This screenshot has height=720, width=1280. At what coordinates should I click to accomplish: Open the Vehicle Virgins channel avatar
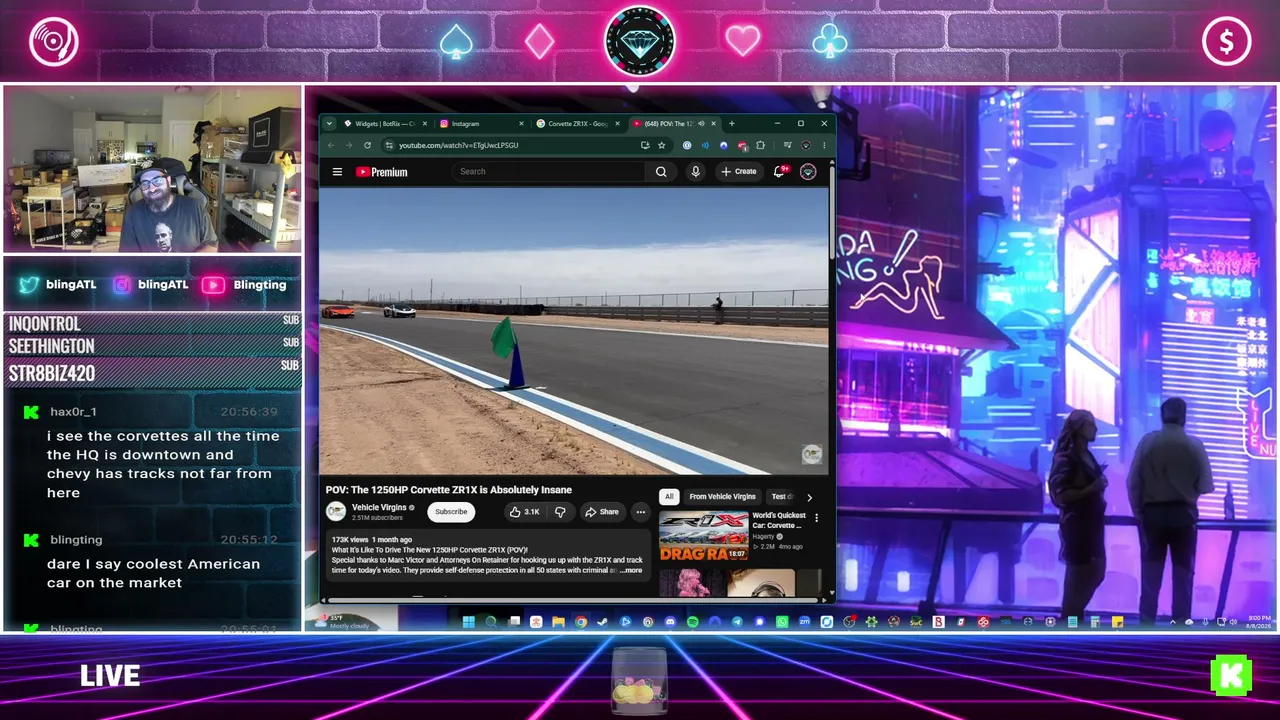pos(336,512)
